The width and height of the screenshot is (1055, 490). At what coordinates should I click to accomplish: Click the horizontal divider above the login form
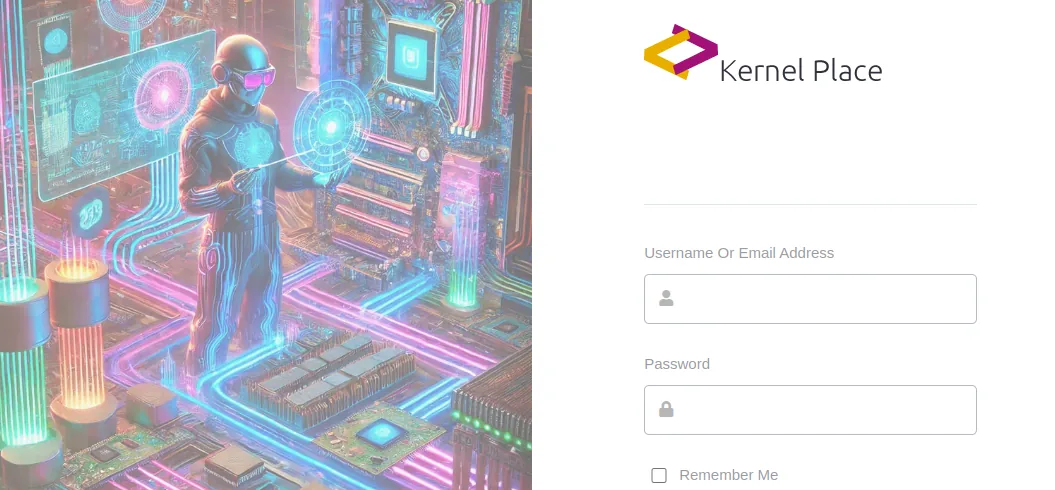click(810, 204)
